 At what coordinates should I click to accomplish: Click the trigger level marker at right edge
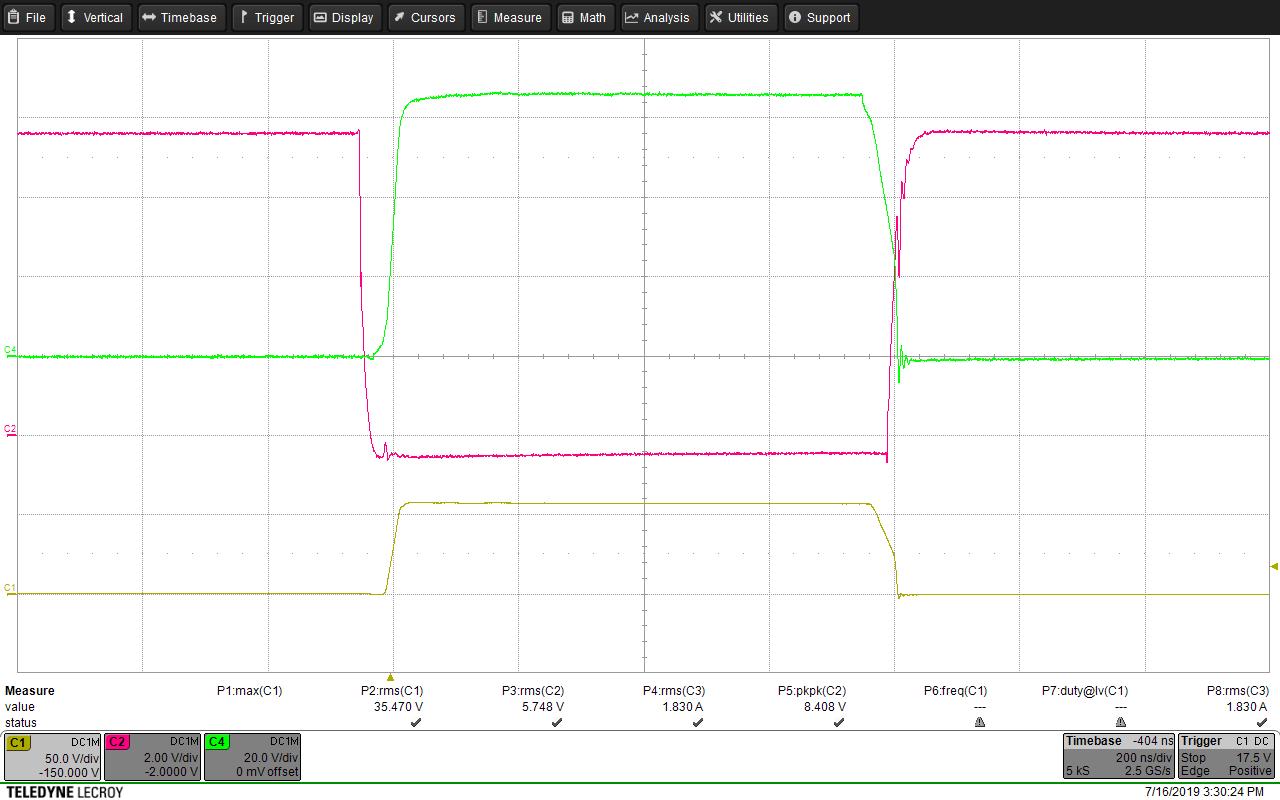1274,566
